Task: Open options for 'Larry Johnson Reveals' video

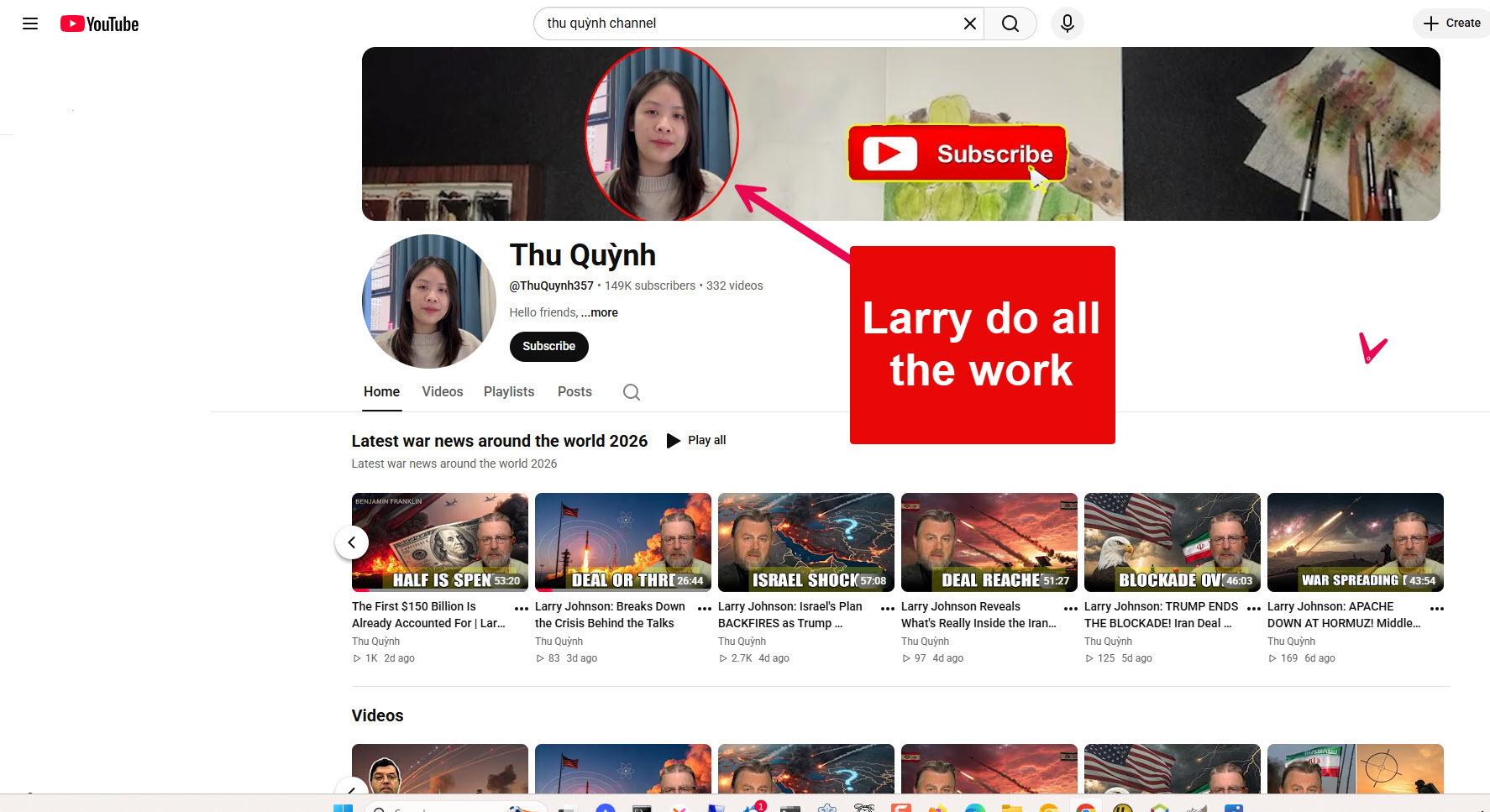Action: (x=1071, y=608)
